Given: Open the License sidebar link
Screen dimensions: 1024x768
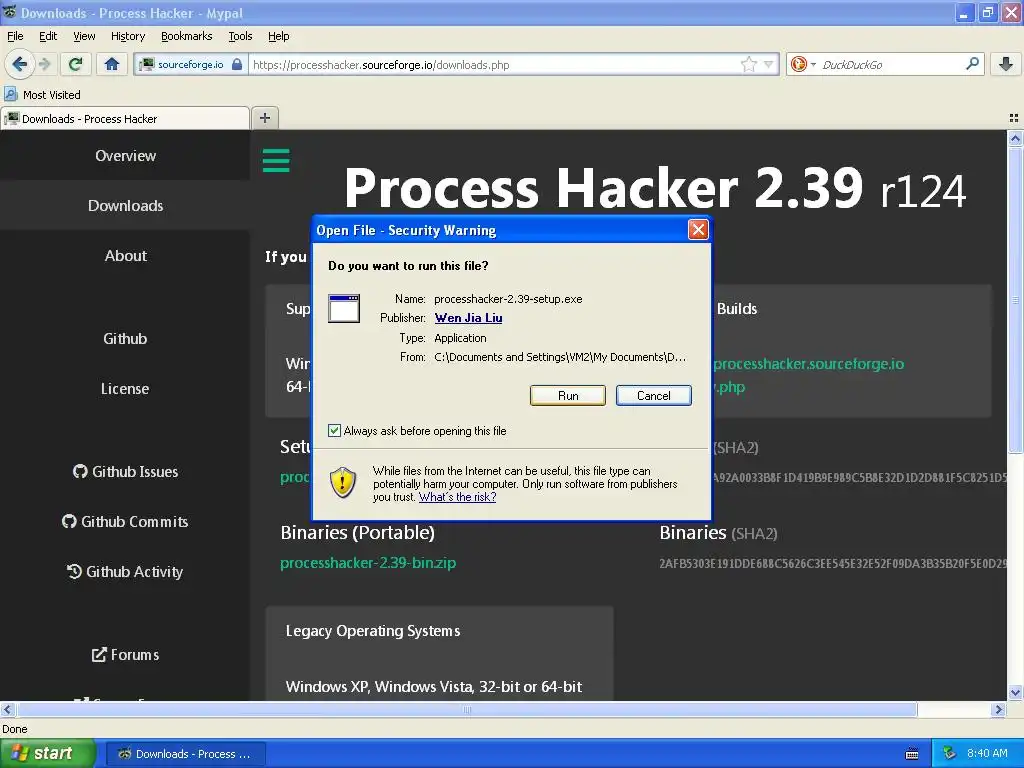Looking at the screenshot, I should pos(125,389).
